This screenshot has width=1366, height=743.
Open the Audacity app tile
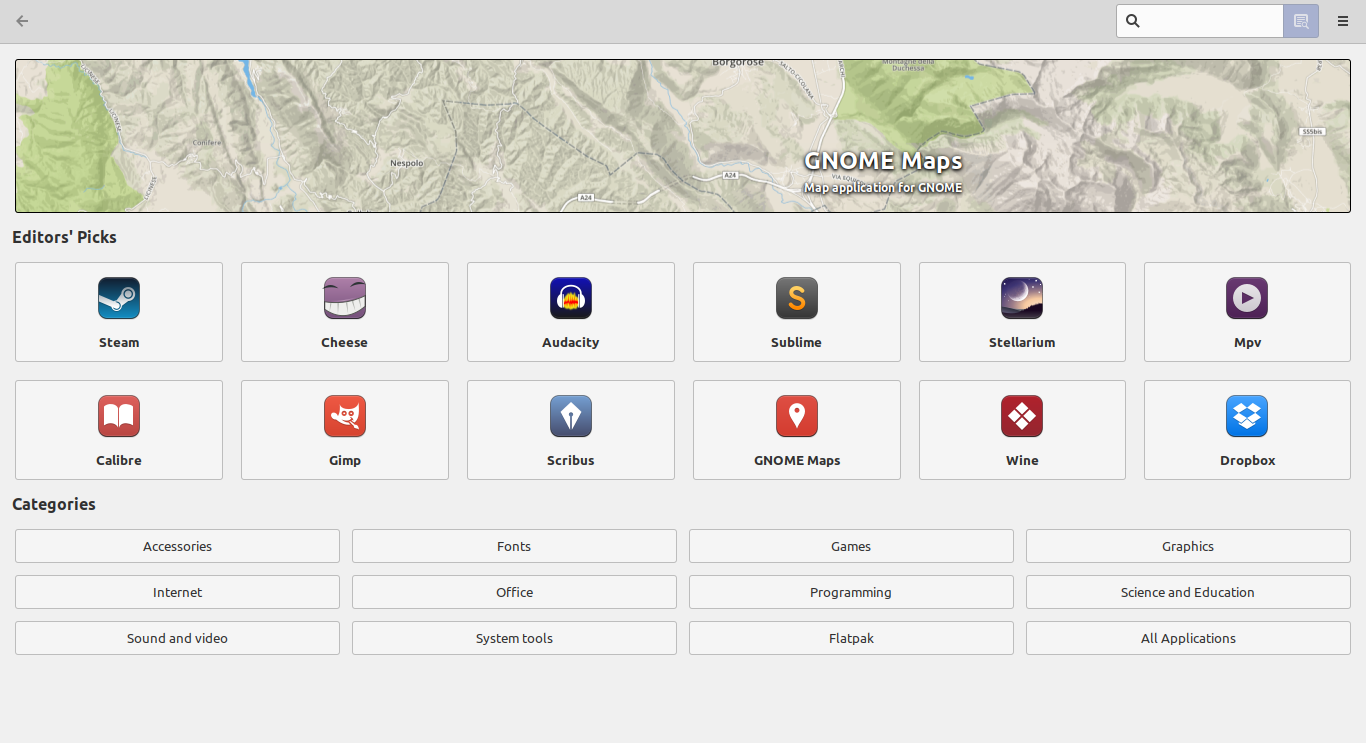(571, 312)
